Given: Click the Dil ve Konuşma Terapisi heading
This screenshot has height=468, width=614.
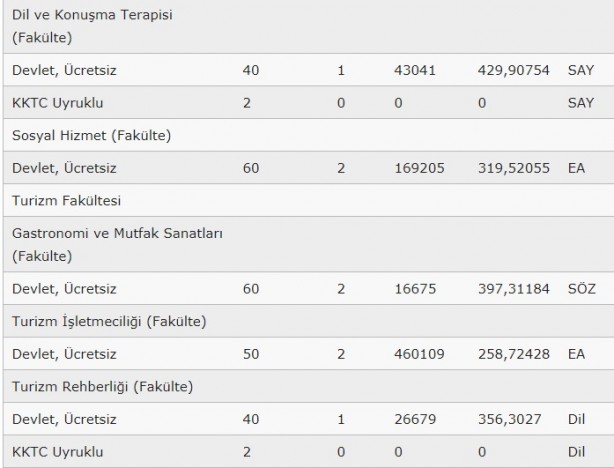Looking at the screenshot, I should 92,26.
